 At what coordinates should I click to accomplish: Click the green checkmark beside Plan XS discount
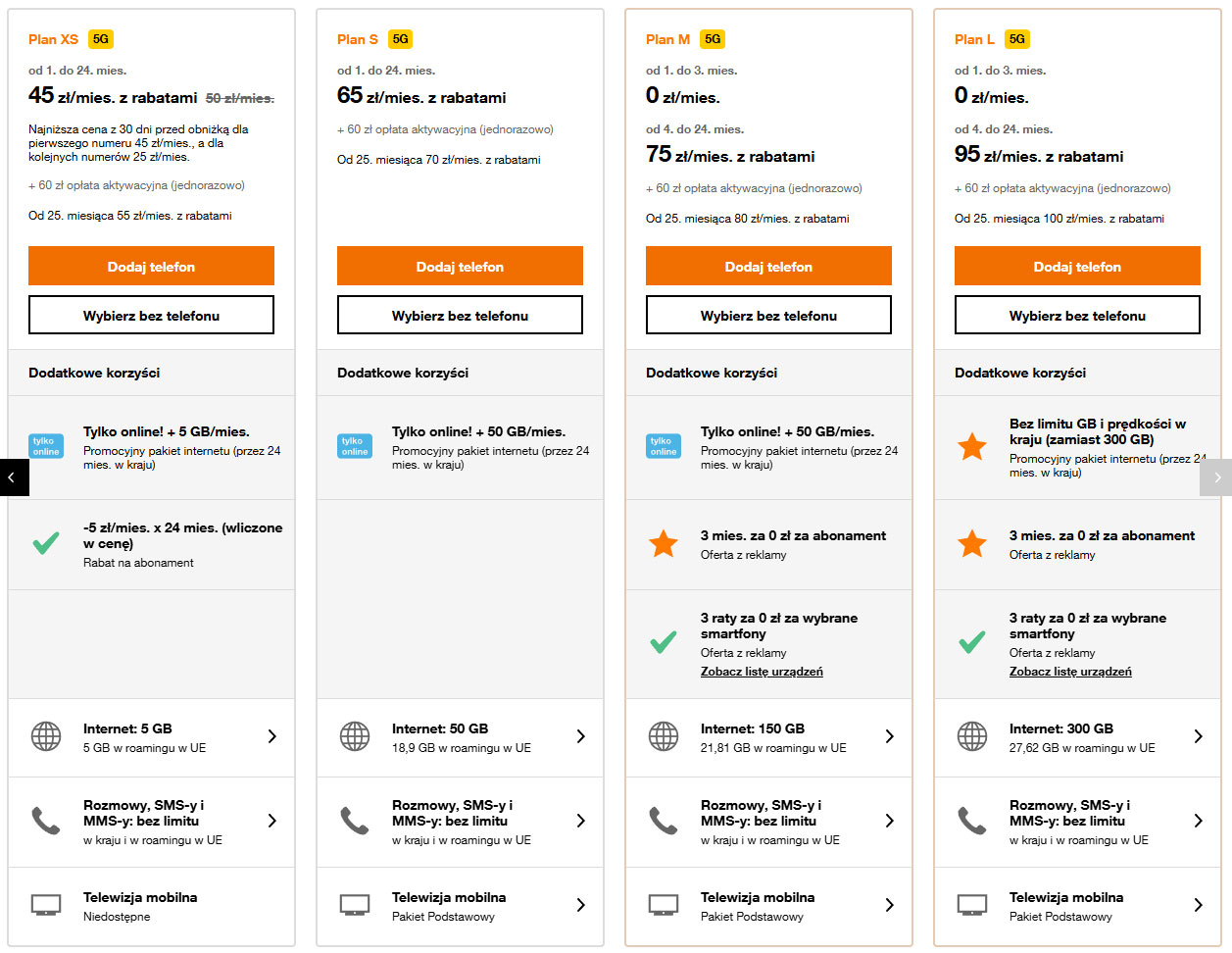[46, 543]
